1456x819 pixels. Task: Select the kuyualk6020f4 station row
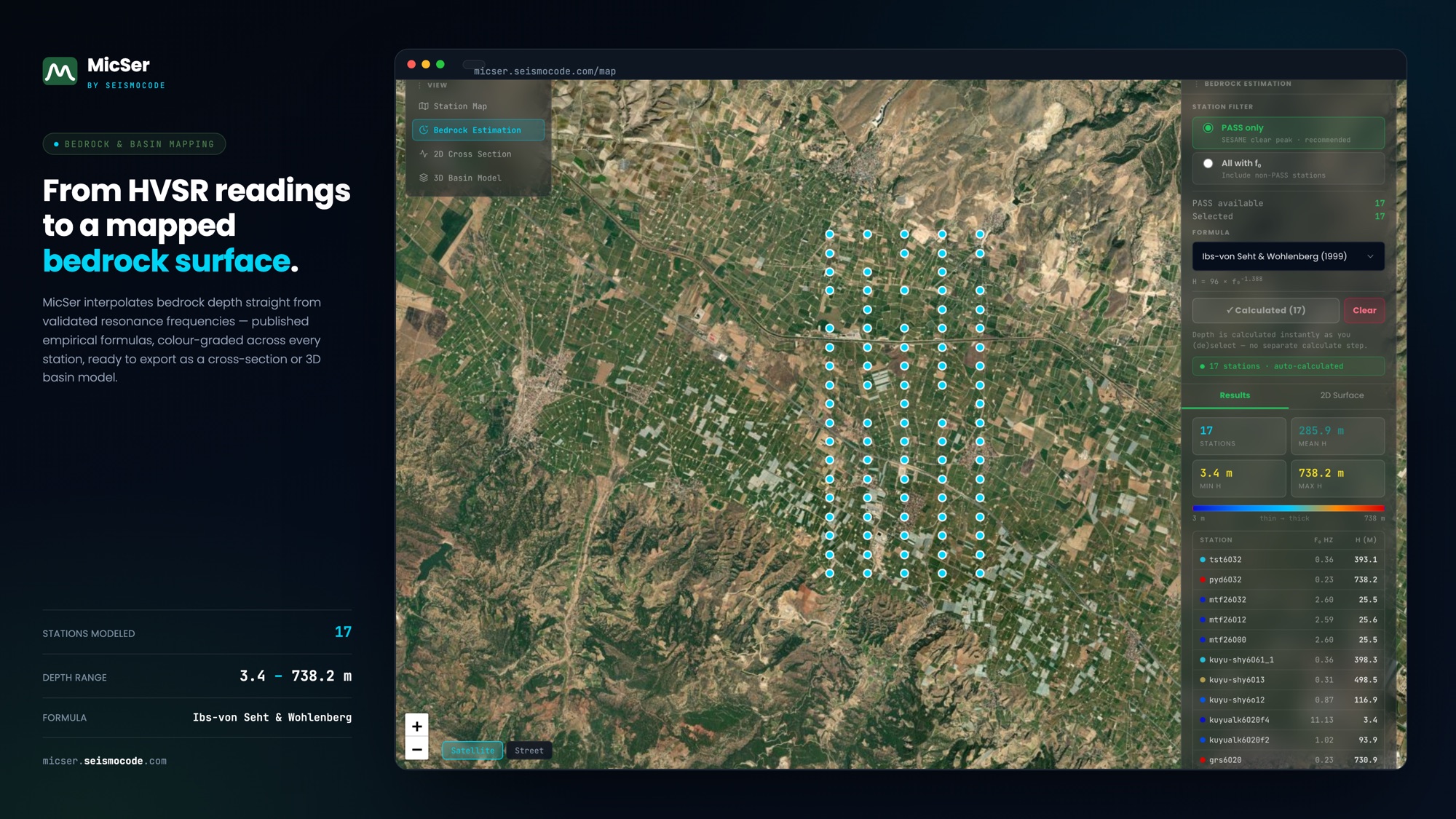coord(1288,720)
